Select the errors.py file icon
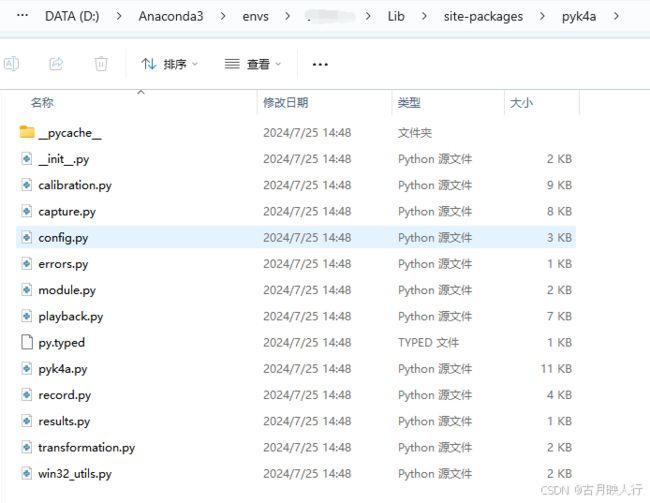 27,263
